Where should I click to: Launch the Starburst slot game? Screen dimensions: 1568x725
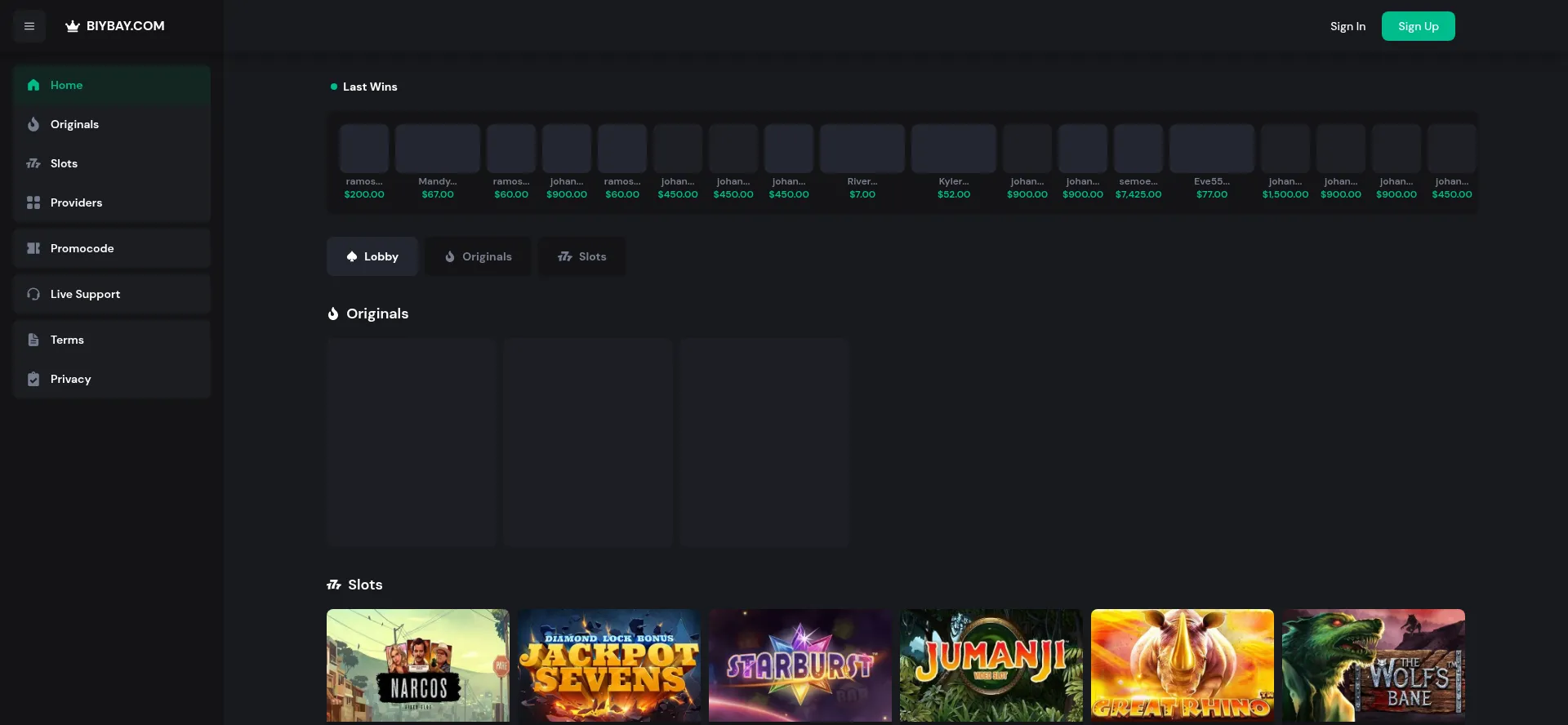(x=800, y=665)
